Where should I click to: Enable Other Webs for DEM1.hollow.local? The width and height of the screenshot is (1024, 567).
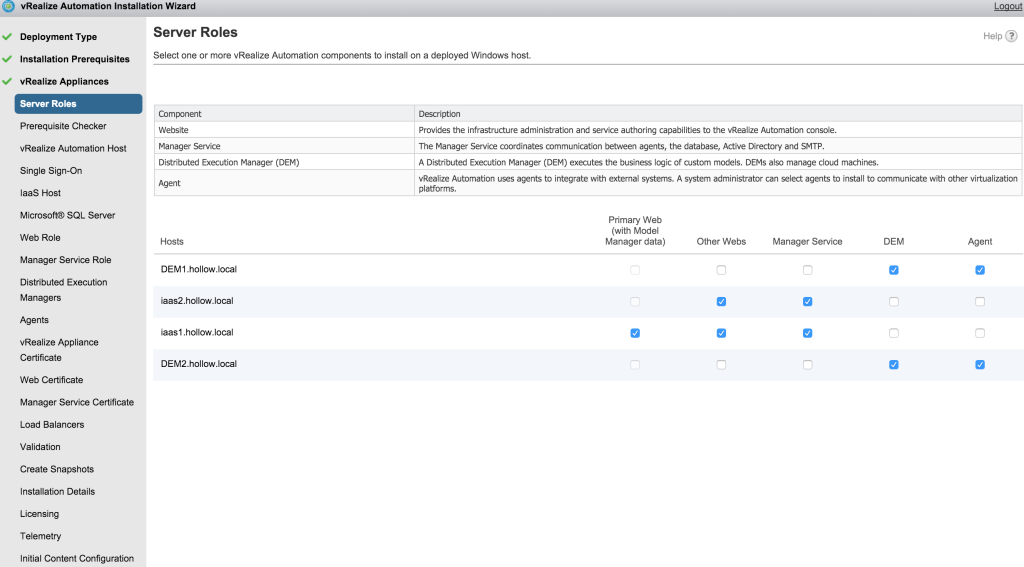pyautogui.click(x=721, y=270)
